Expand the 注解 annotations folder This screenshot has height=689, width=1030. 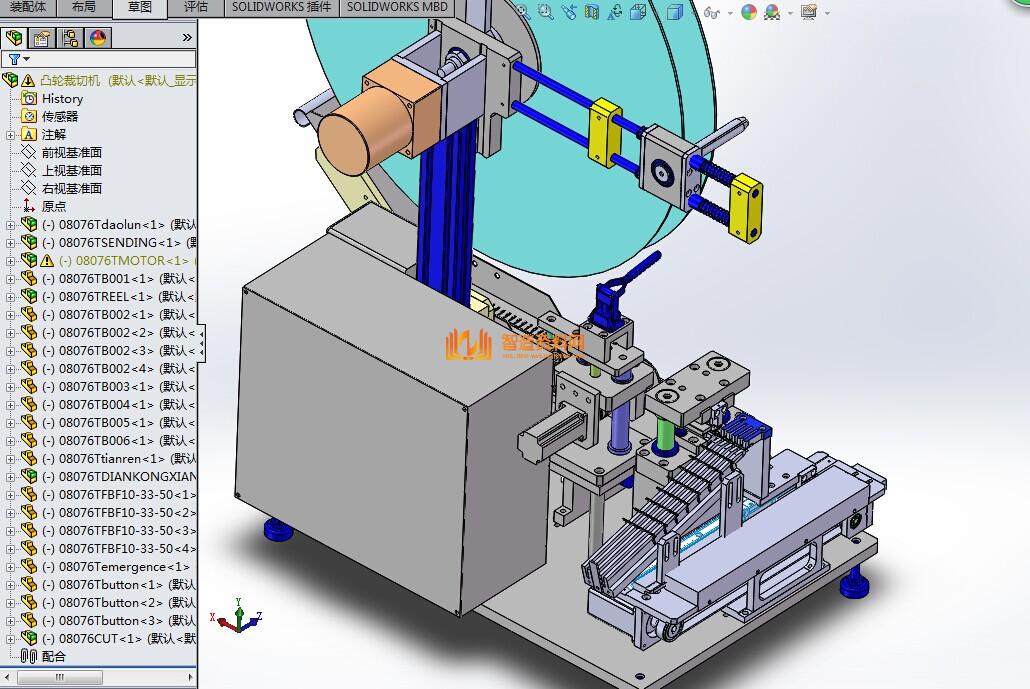click(x=11, y=134)
